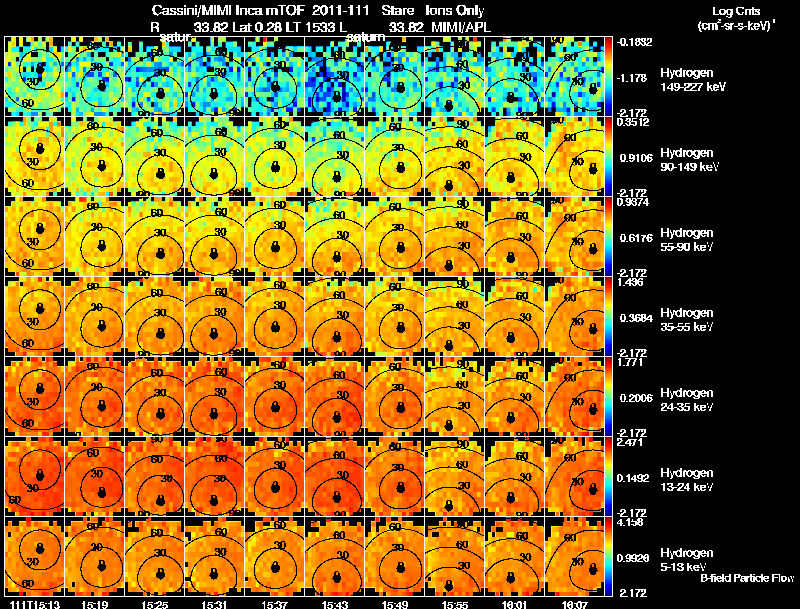Select the '16:07' time label
This screenshot has width=800, height=609.
pyautogui.click(x=575, y=604)
